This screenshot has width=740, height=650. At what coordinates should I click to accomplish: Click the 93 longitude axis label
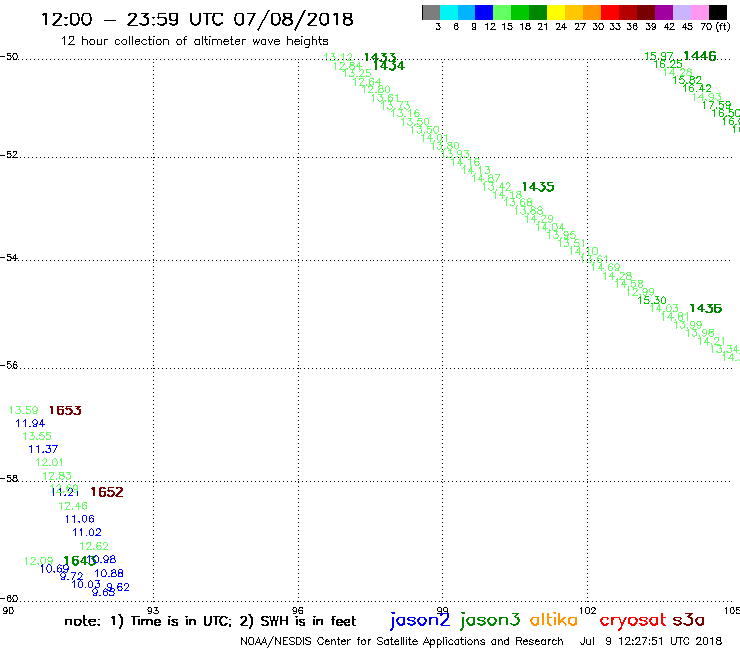pyautogui.click(x=153, y=611)
